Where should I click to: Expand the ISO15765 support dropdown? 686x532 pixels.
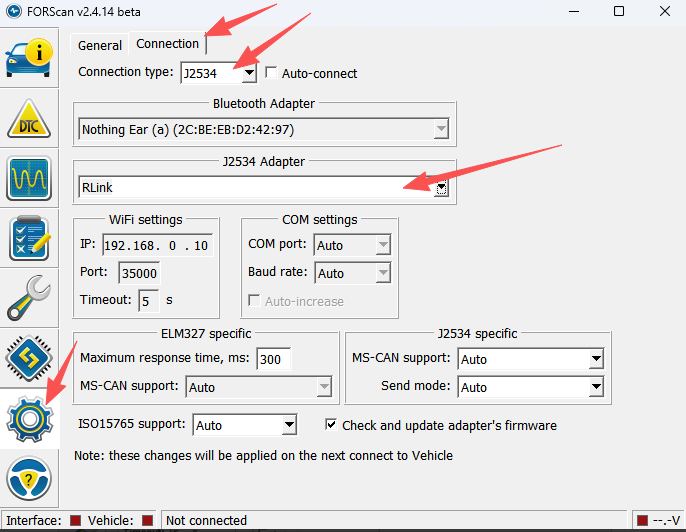pyautogui.click(x=289, y=425)
